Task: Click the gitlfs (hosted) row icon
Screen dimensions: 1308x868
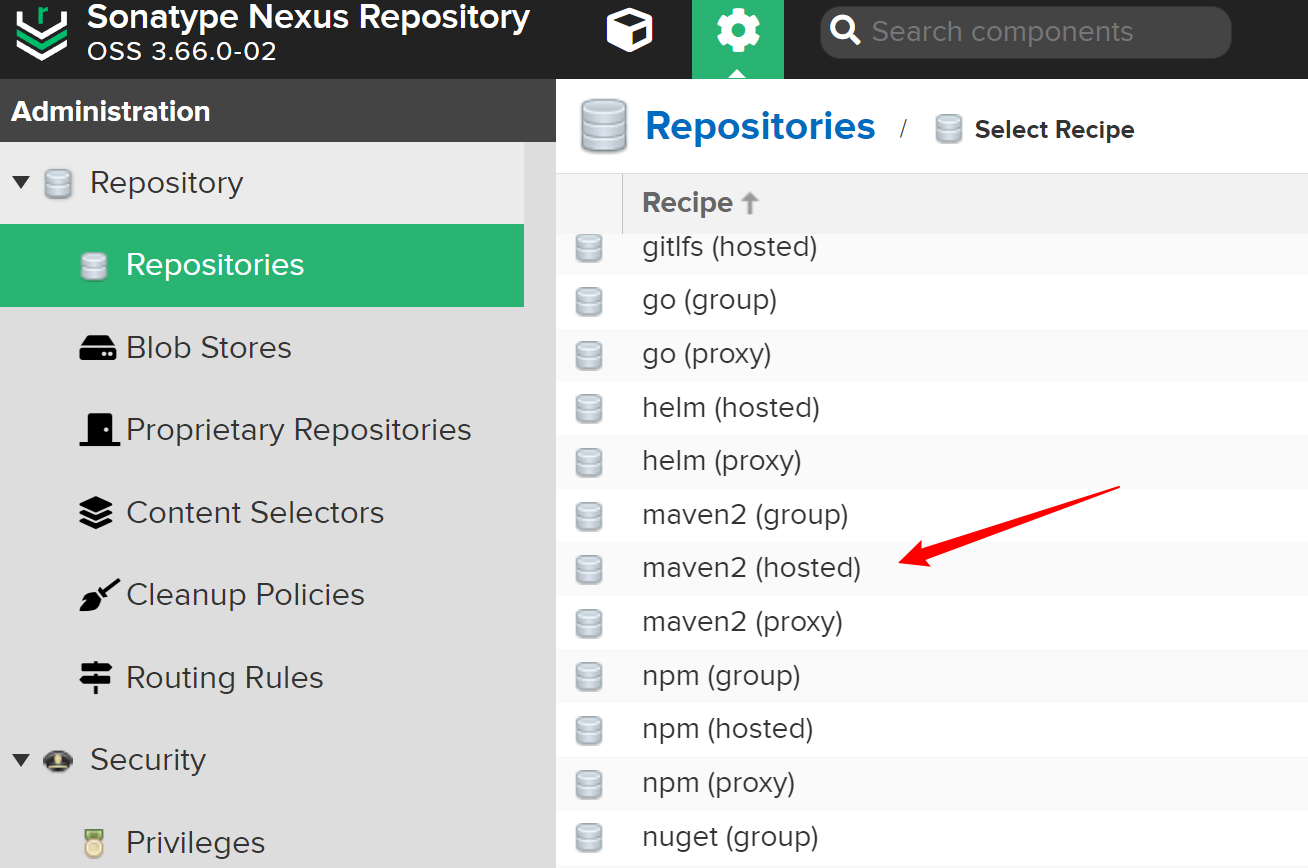Action: click(x=590, y=248)
